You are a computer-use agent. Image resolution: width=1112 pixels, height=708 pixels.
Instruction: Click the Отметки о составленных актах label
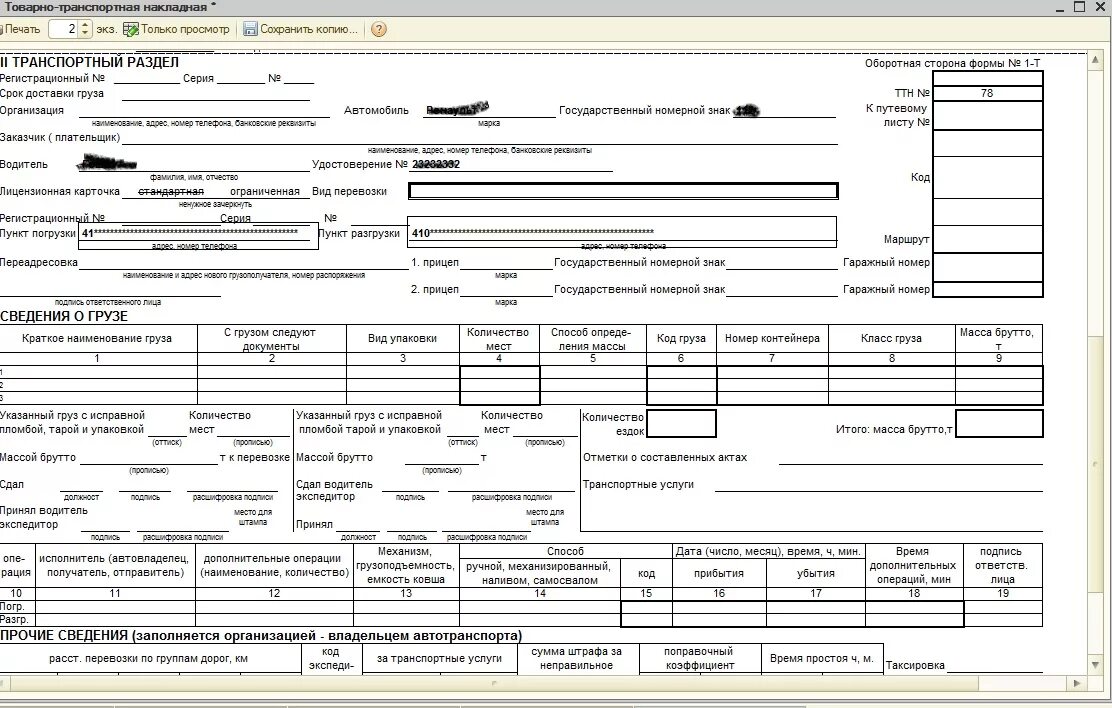coord(665,458)
